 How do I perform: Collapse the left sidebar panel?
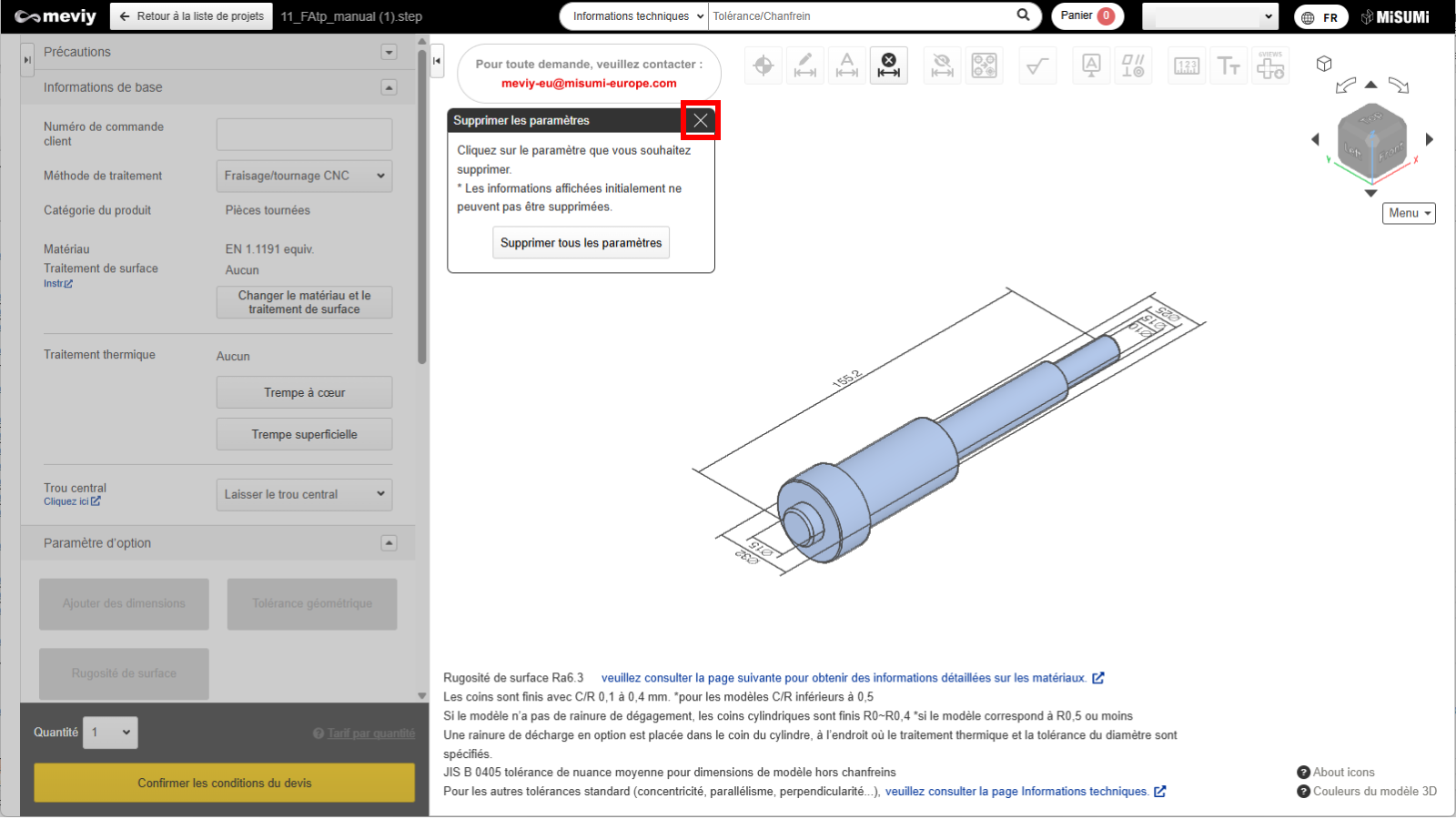click(x=437, y=61)
